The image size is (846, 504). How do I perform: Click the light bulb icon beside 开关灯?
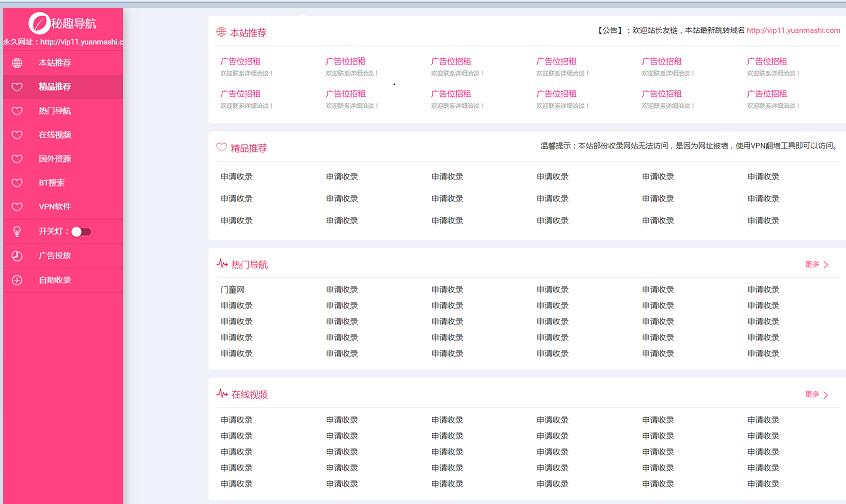(16, 231)
